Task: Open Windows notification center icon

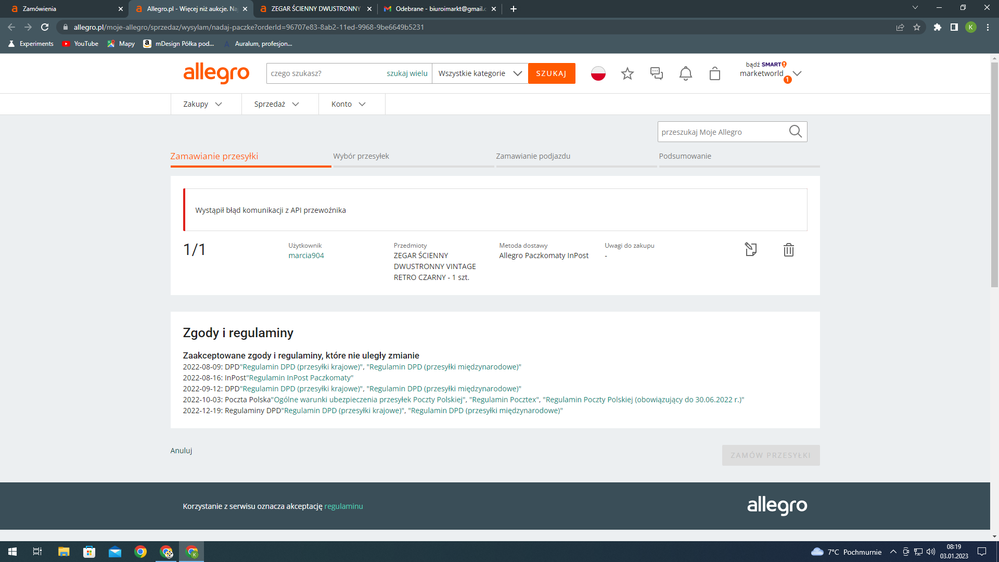Action: [982, 552]
